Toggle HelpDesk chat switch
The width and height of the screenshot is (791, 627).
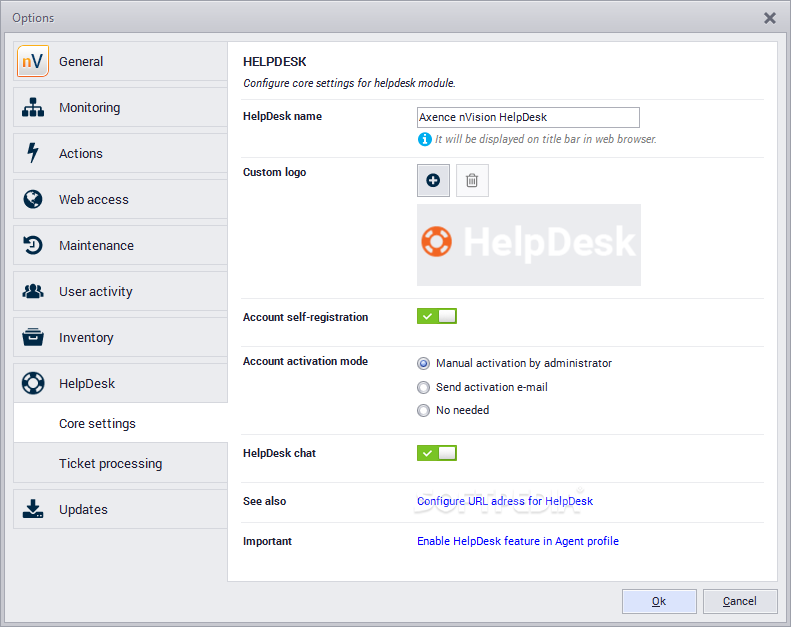point(437,453)
